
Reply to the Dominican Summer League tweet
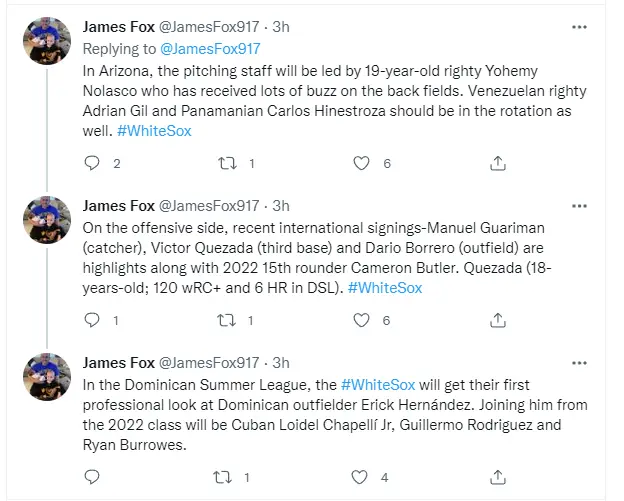pyautogui.click(x=92, y=477)
